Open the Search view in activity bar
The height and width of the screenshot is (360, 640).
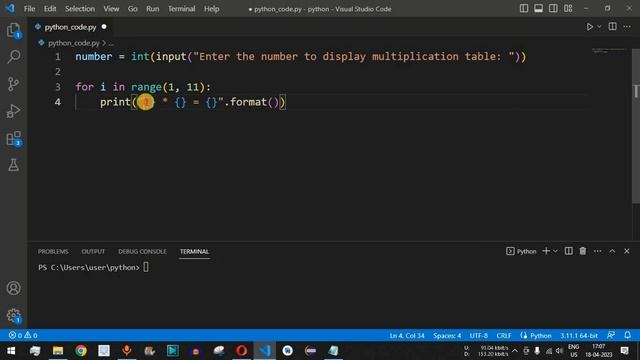(13, 57)
